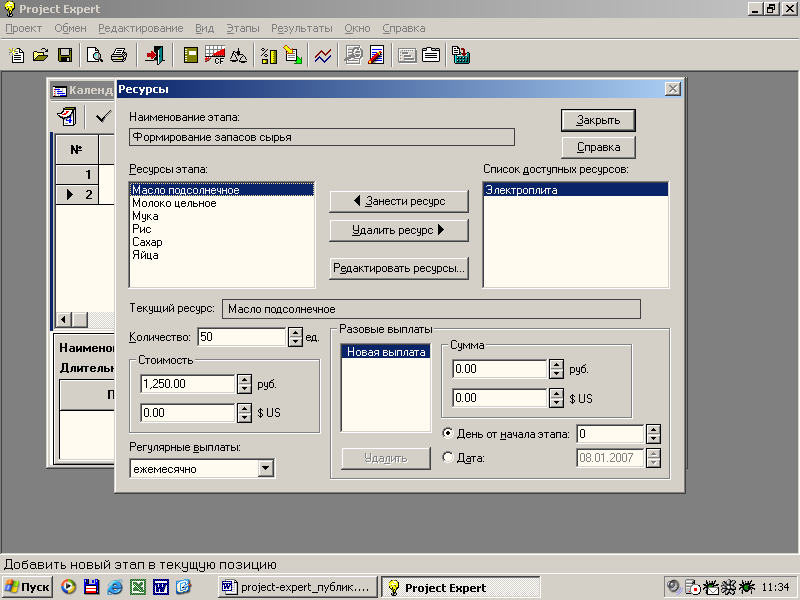Click the Количество spinner arrows
Image resolution: width=800 pixels, height=600 pixels.
point(295,337)
